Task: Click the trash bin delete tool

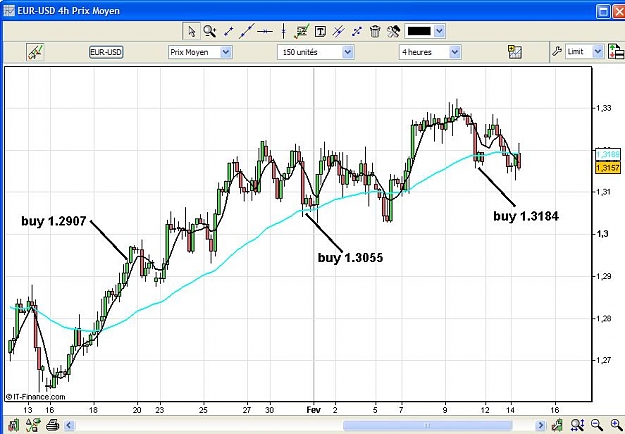Action: (x=375, y=31)
